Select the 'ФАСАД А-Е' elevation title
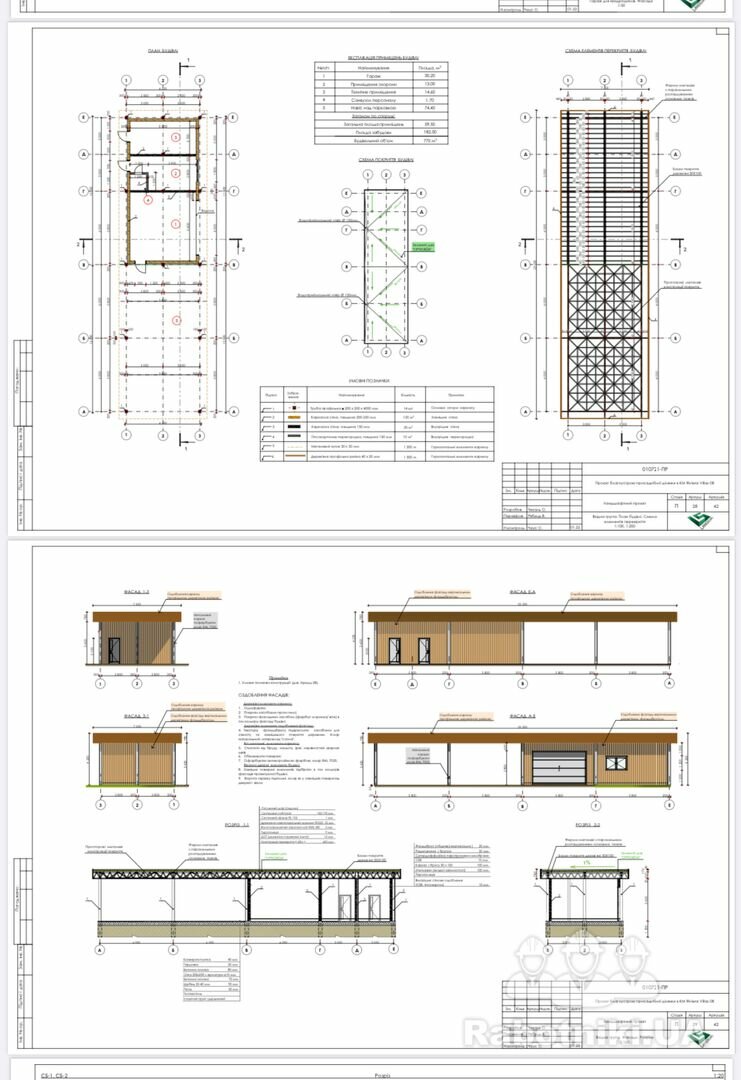 522,716
